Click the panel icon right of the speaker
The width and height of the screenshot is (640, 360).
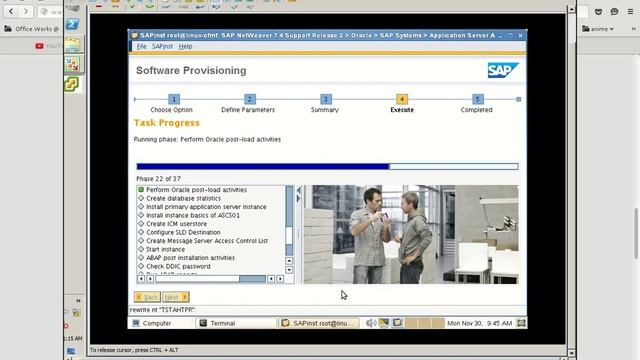384,323
